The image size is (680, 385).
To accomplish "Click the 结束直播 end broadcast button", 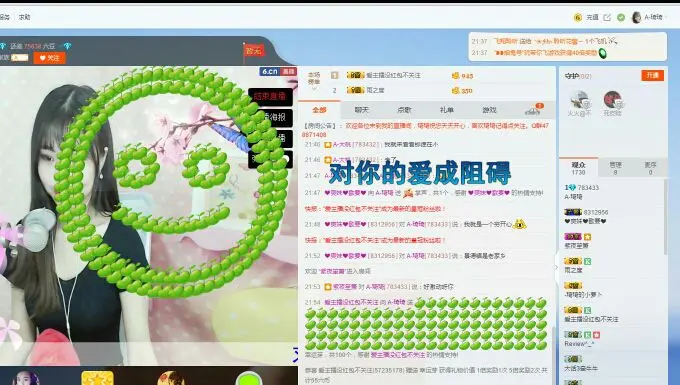I will (270, 96).
